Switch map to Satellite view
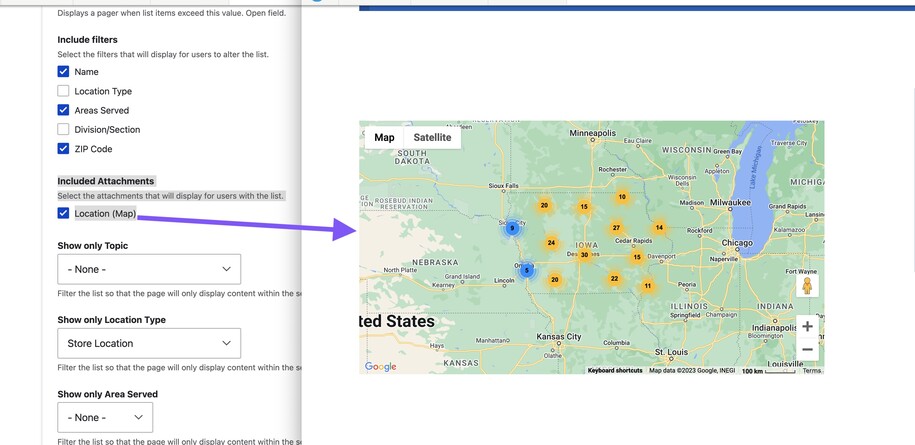The image size is (915, 445). tap(432, 137)
